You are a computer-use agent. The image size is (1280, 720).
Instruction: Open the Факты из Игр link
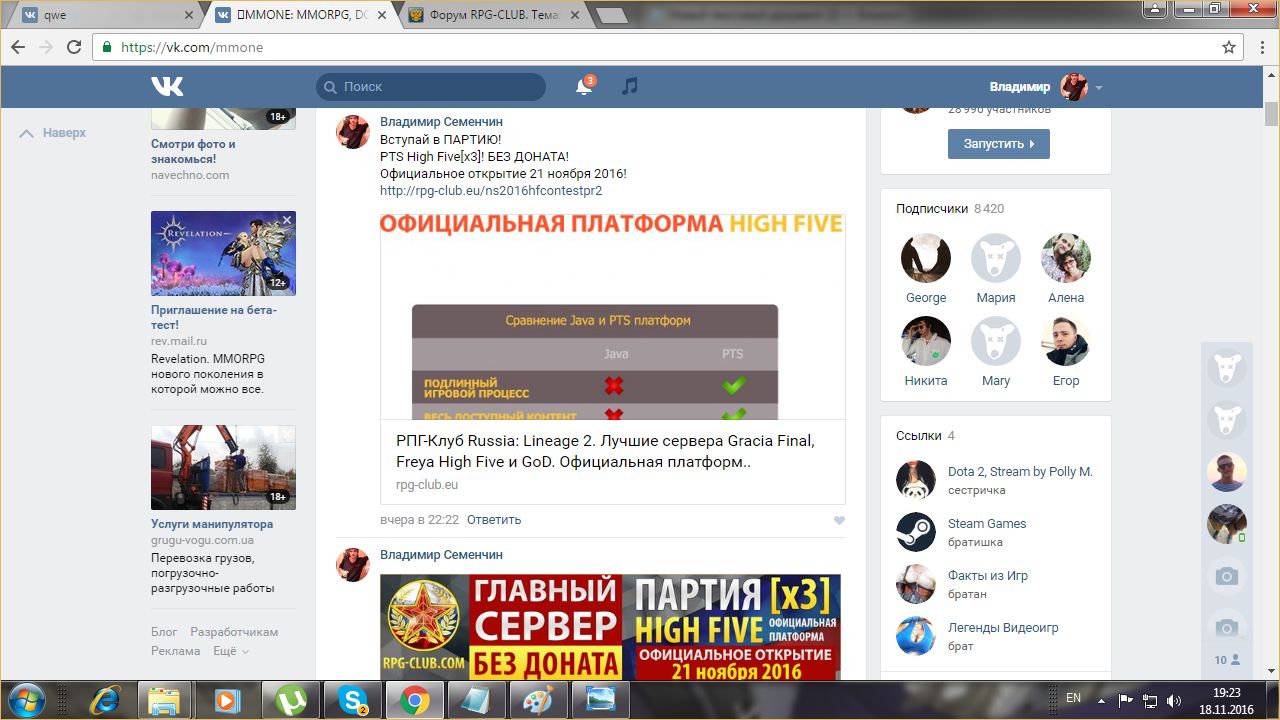(988, 576)
